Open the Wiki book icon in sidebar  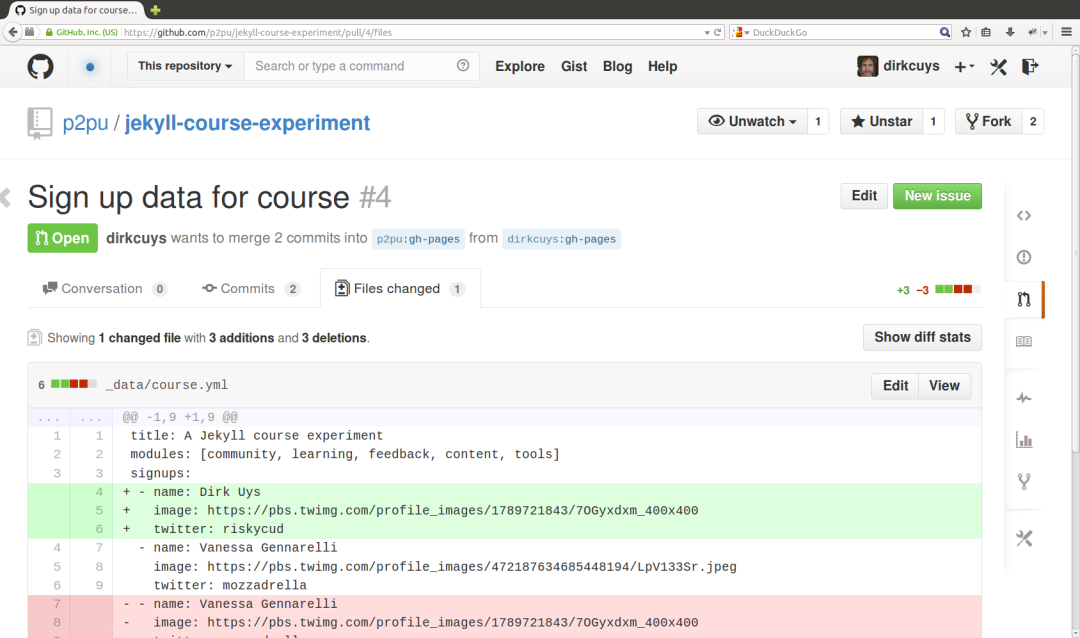click(x=1023, y=342)
